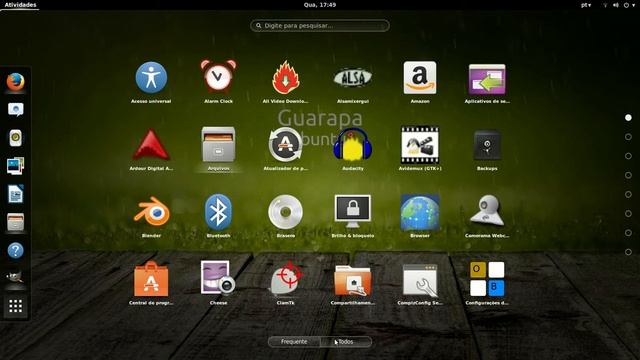Open ClamTk antivirus scanner
The height and width of the screenshot is (360, 640).
(286, 278)
